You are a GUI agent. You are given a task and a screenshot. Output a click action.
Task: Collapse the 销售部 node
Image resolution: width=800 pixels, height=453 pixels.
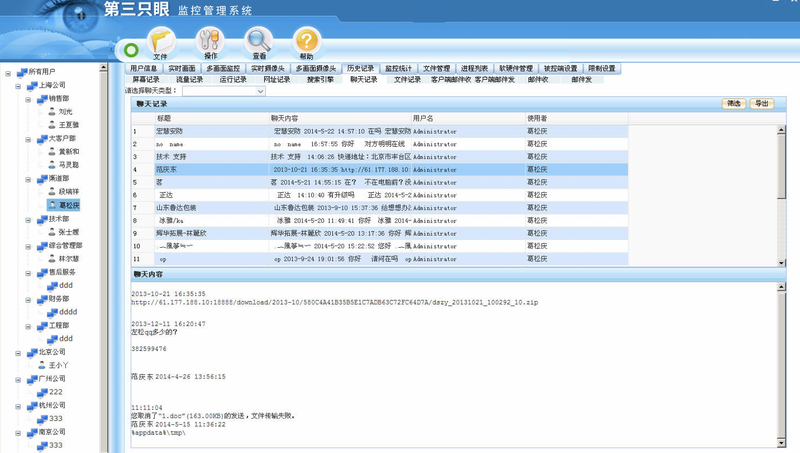(29, 99)
